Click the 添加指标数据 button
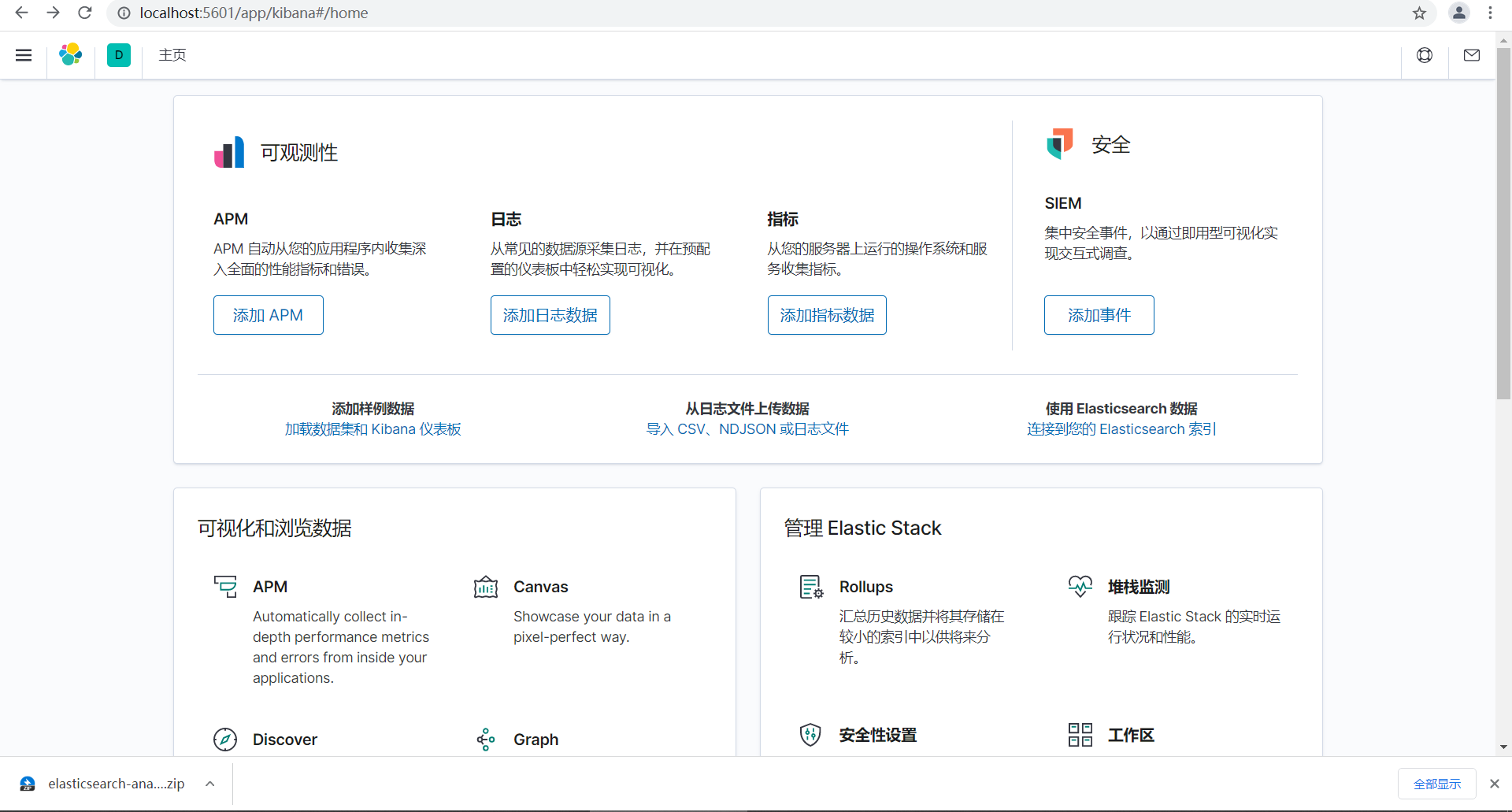Image resolution: width=1512 pixels, height=812 pixels. [x=827, y=315]
